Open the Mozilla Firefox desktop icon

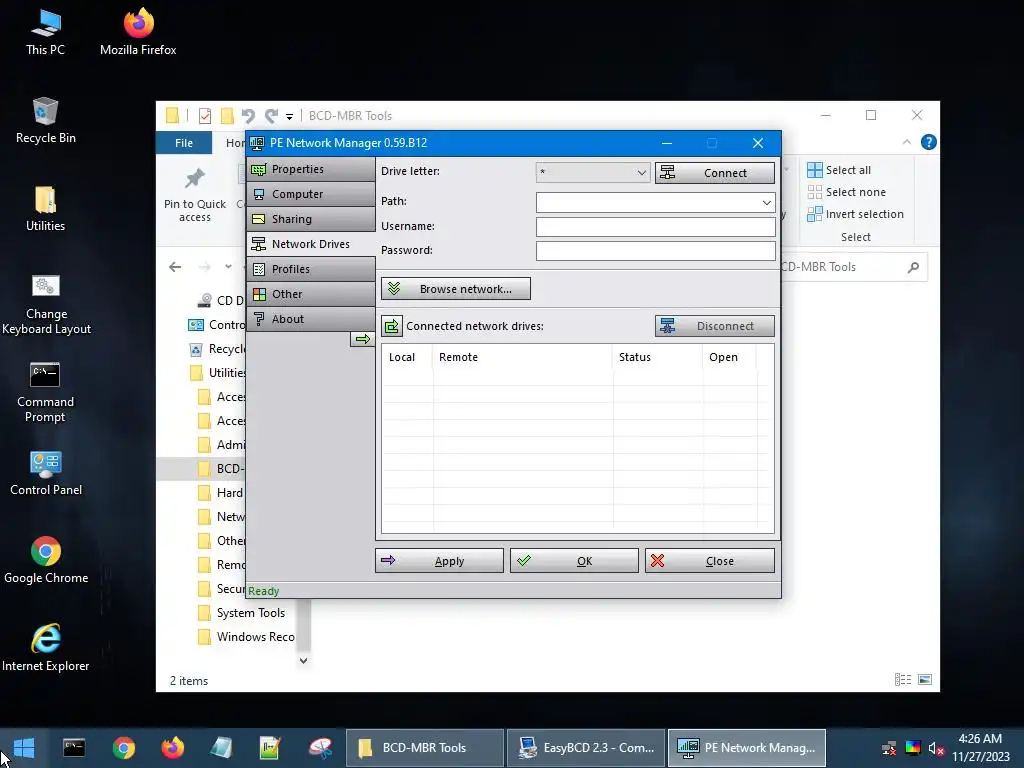point(138,33)
